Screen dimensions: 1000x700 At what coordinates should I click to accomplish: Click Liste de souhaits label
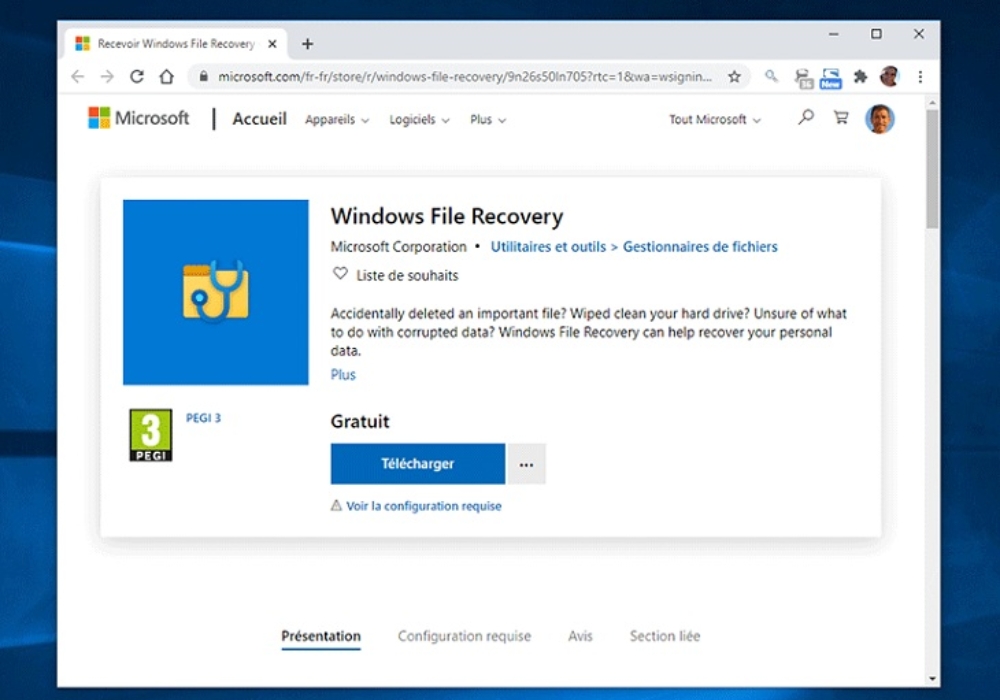click(x=408, y=275)
